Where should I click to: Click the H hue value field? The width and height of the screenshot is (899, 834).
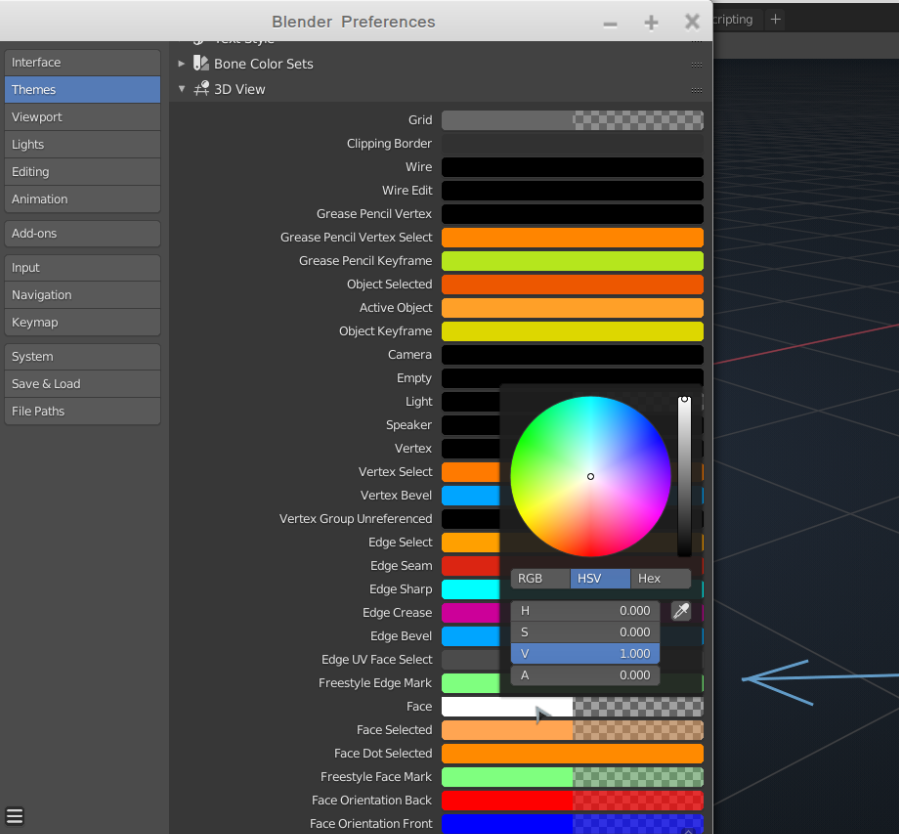point(585,611)
